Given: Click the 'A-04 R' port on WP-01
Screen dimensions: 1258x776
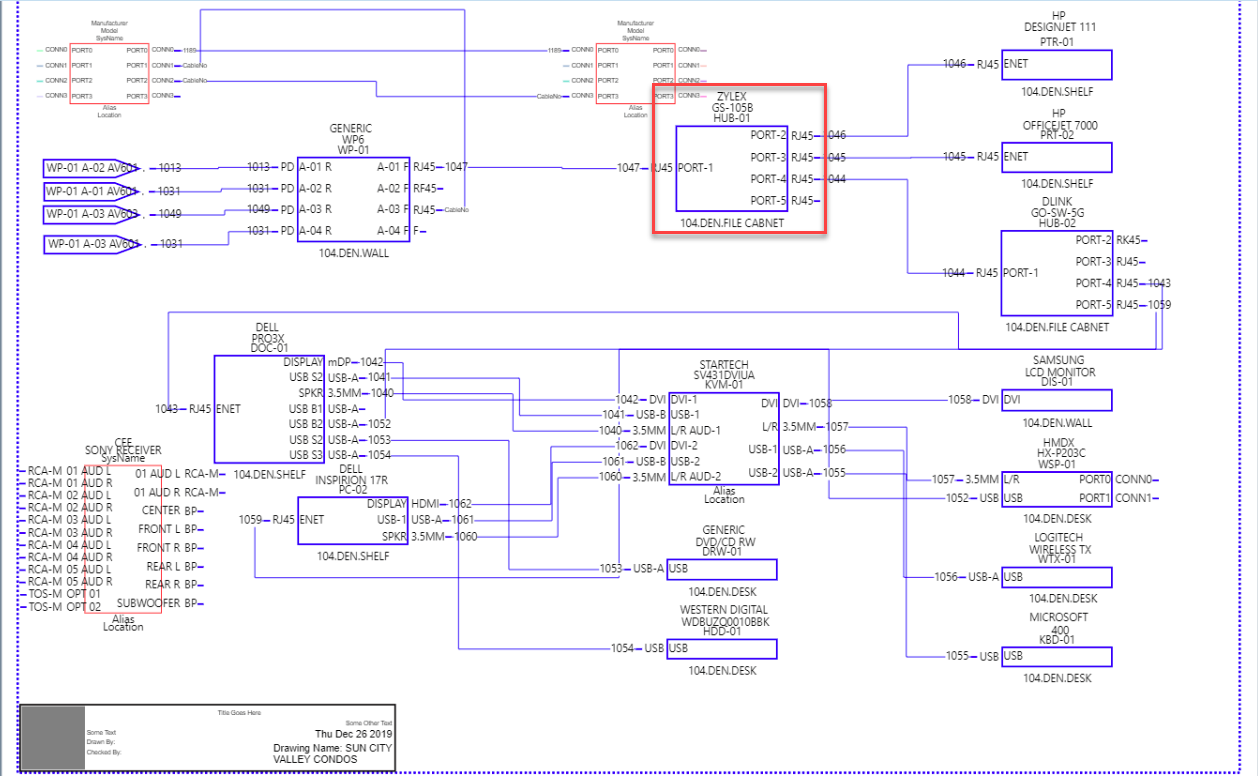Looking at the screenshot, I should click(x=315, y=232).
